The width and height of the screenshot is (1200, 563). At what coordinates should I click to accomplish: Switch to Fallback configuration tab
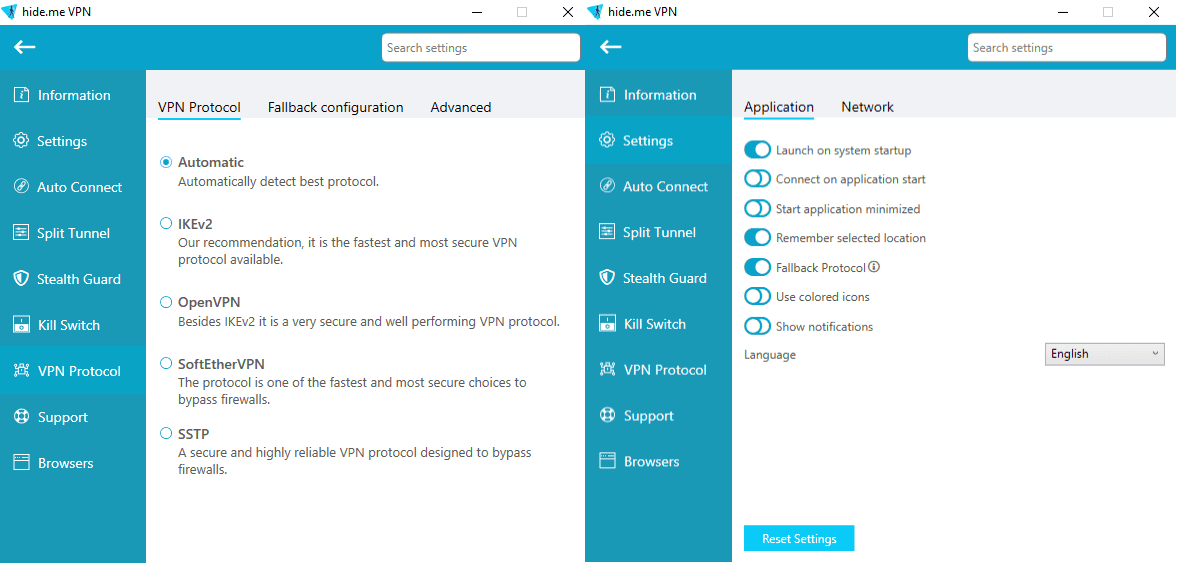336,107
